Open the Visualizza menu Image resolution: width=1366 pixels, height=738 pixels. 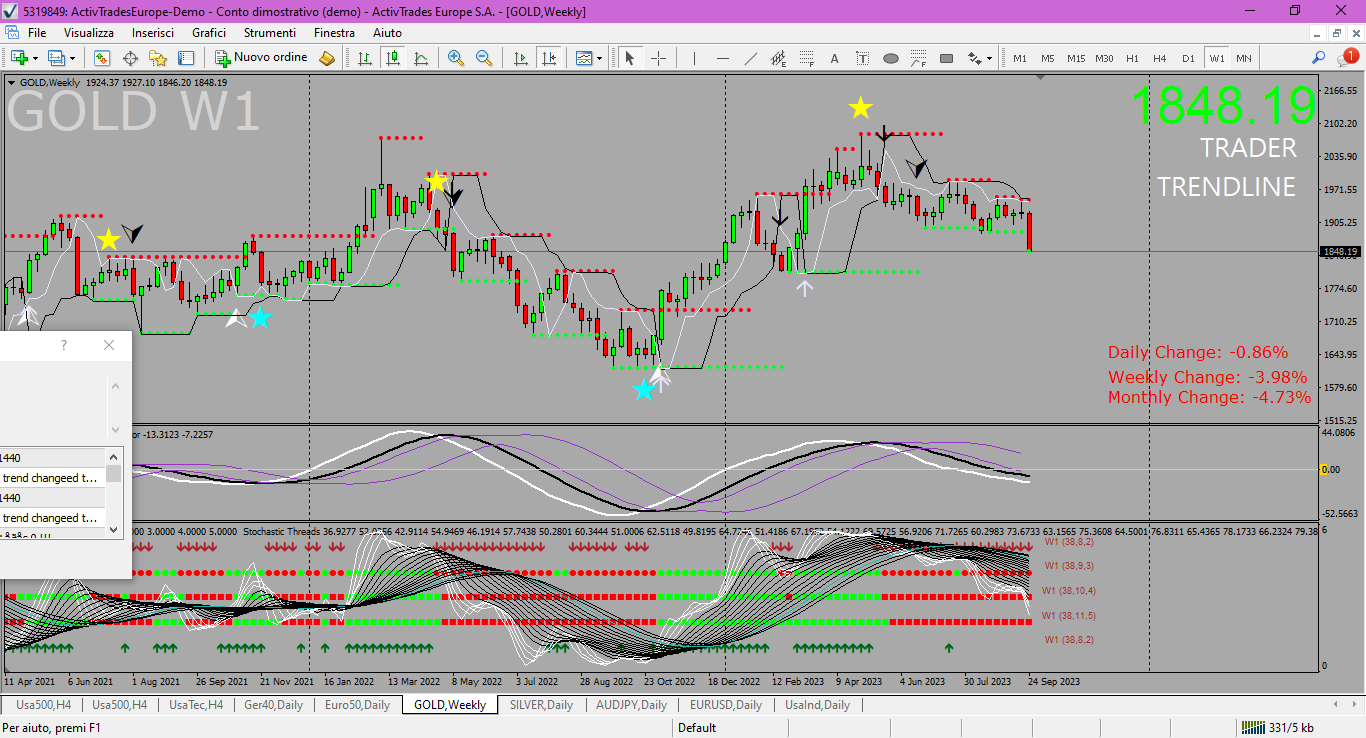coord(89,33)
